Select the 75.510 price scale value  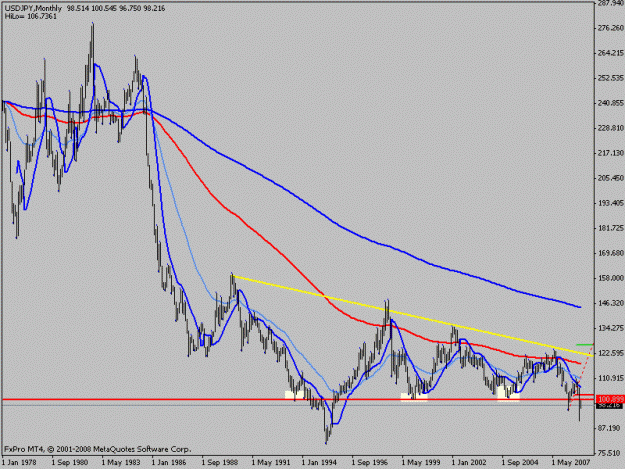click(x=611, y=453)
